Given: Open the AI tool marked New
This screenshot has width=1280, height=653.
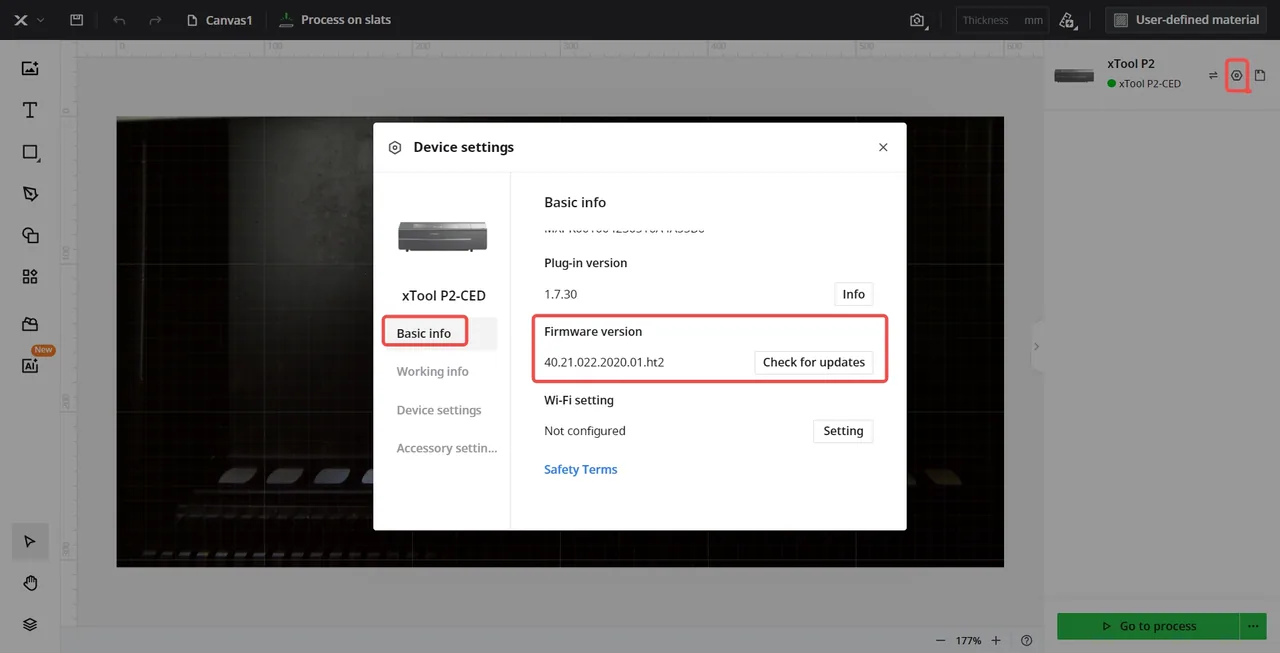Looking at the screenshot, I should pos(30,365).
